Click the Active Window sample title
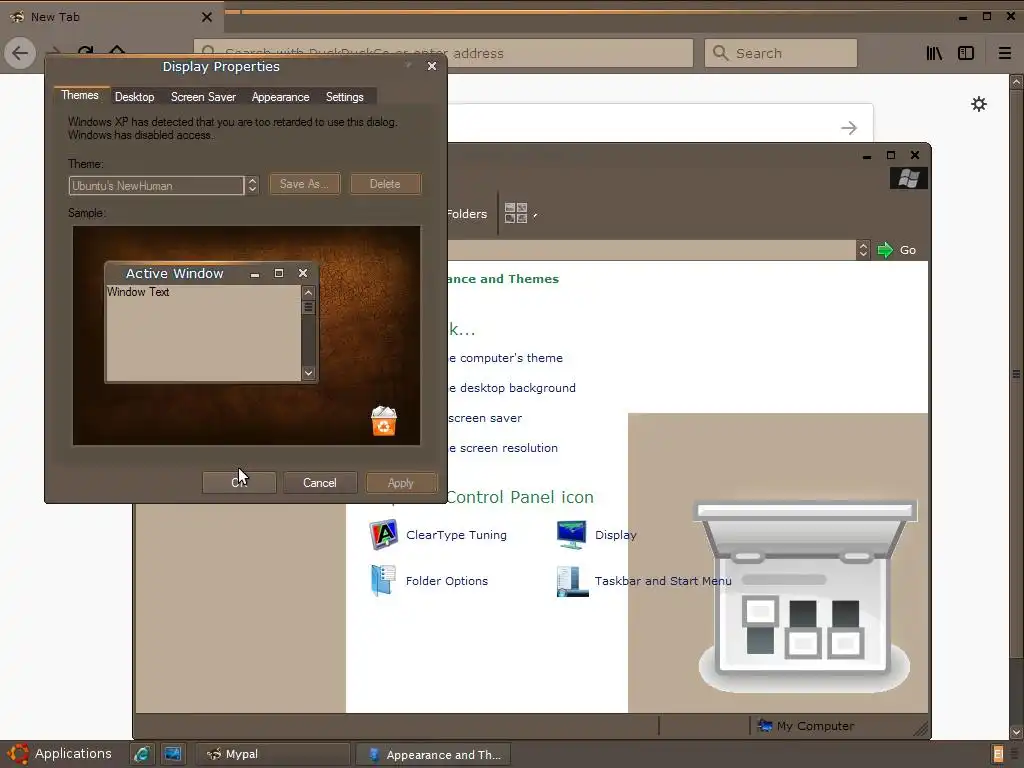This screenshot has width=1024, height=768. point(174,274)
